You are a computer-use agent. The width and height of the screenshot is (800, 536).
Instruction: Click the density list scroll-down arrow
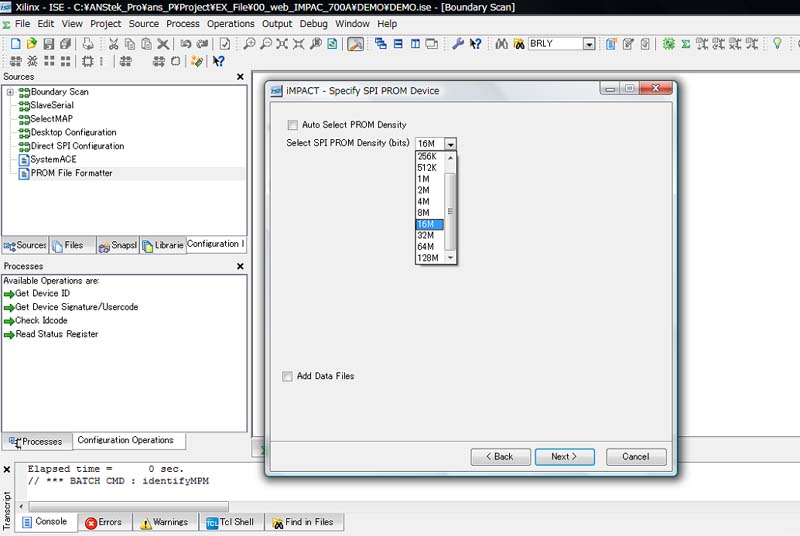(x=450, y=258)
